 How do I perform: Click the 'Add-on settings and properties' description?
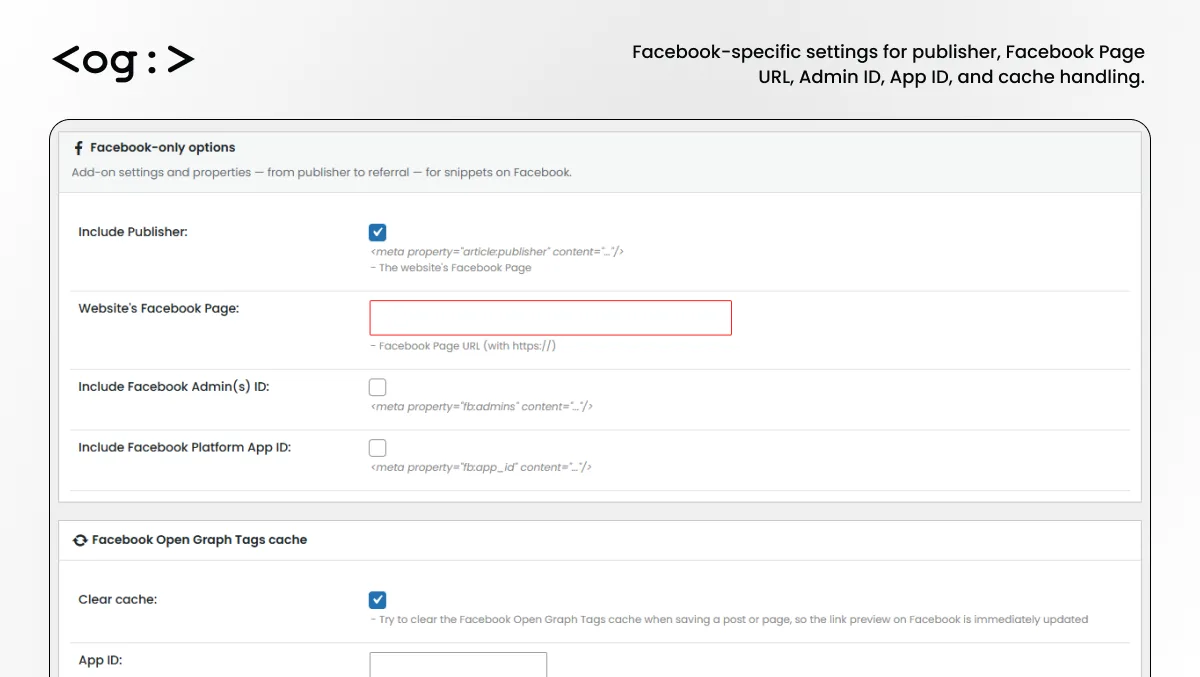tap(321, 172)
